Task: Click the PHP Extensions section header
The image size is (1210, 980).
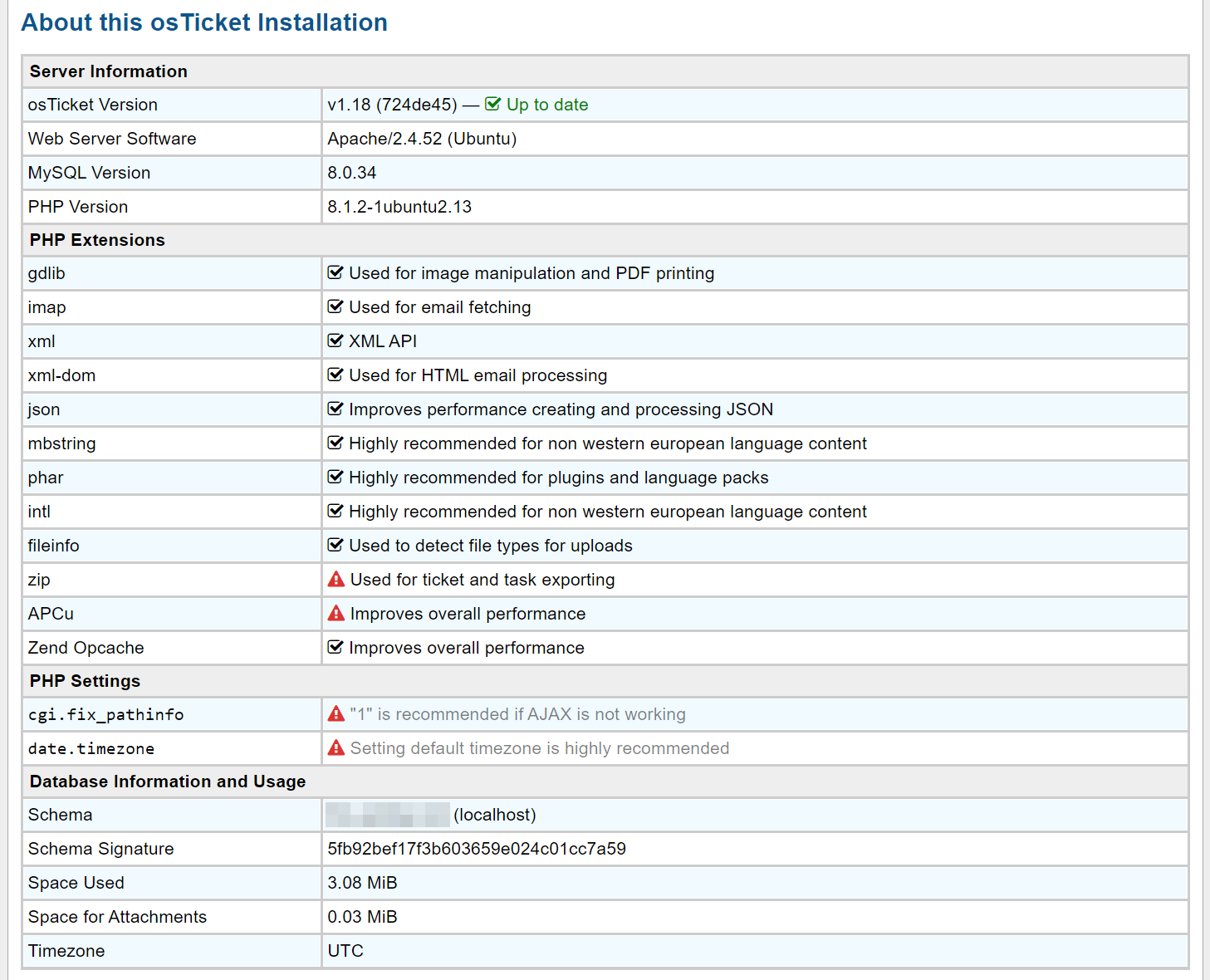Action: (97, 240)
